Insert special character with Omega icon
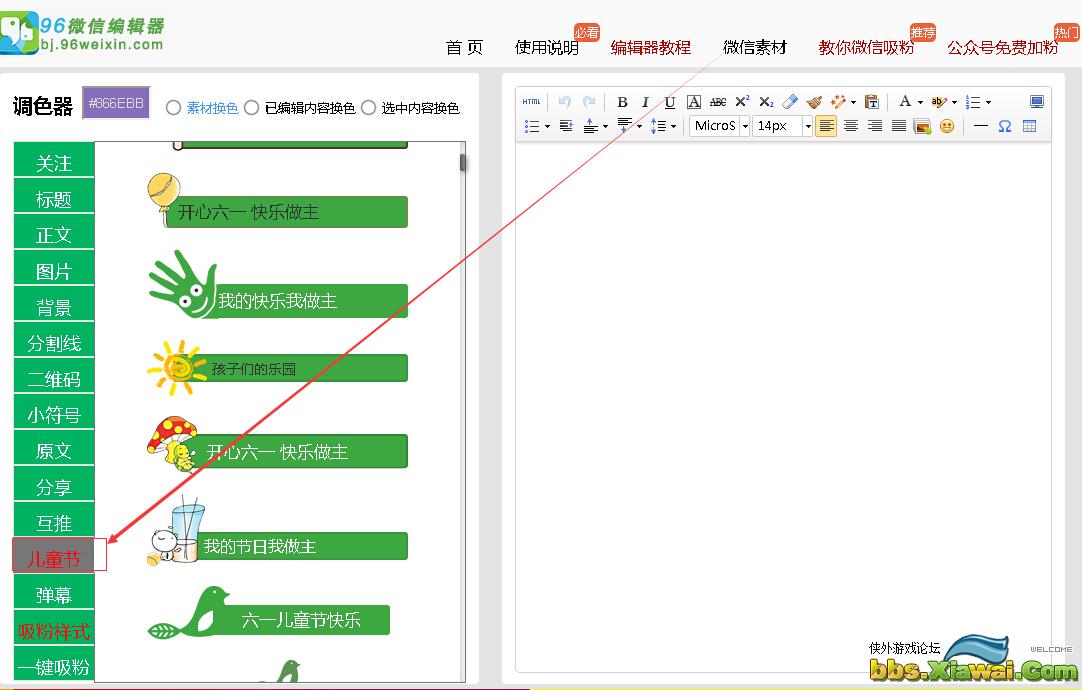1082x690 pixels. (1005, 126)
